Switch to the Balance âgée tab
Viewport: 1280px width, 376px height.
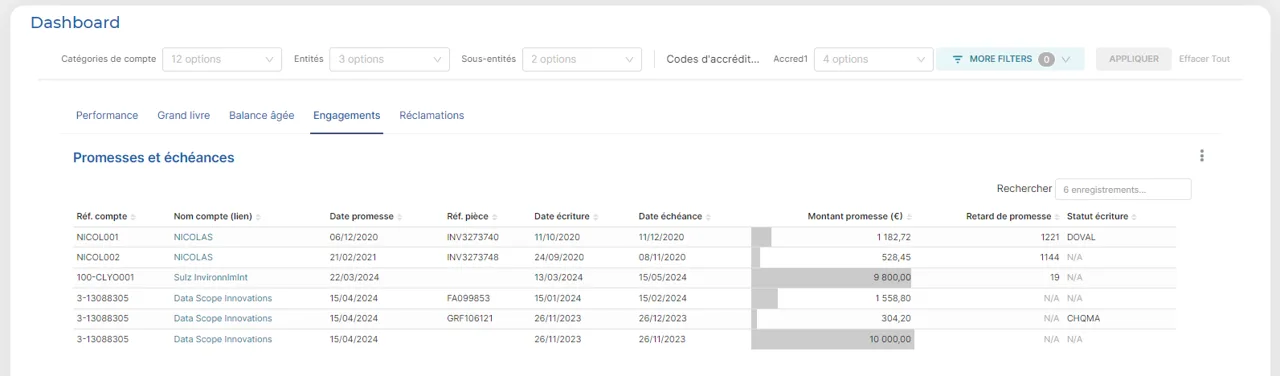tap(261, 115)
